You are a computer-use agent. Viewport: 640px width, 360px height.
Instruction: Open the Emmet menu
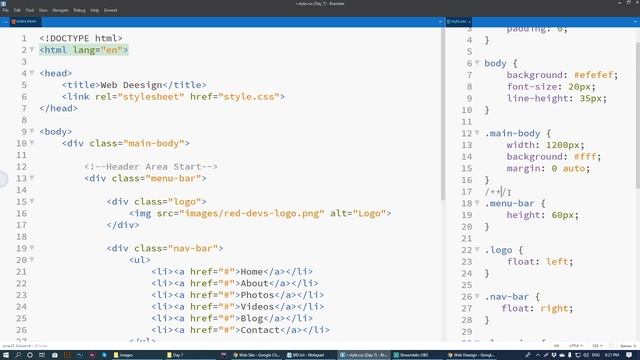[111, 10]
